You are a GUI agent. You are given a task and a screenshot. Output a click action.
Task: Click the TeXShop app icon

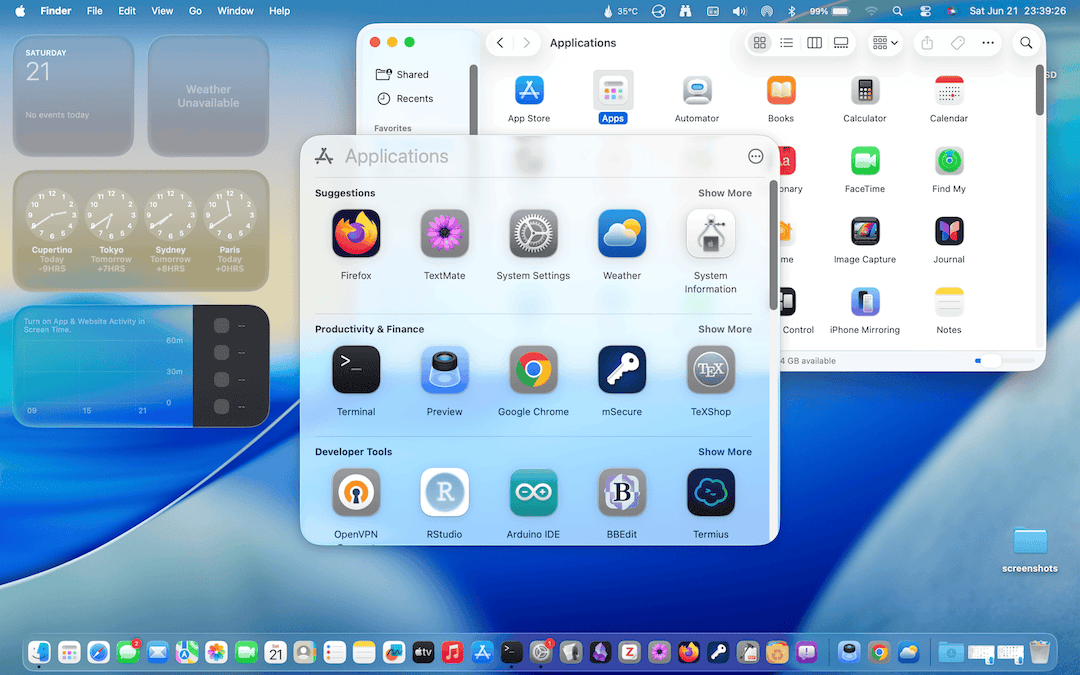point(711,371)
